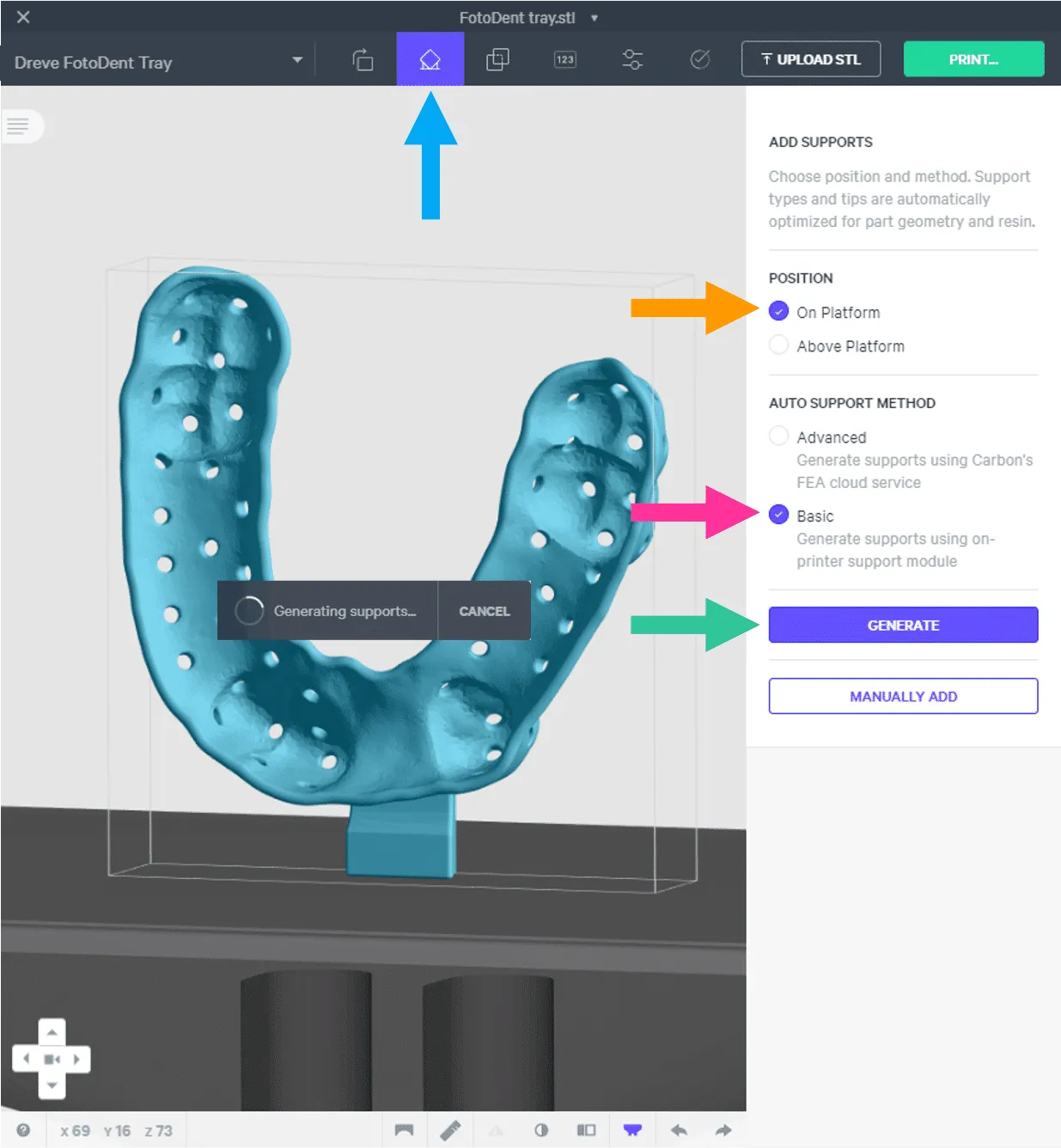Click the Z 73 dimension readout
This screenshot has width=1061, height=1148.
tap(159, 1131)
